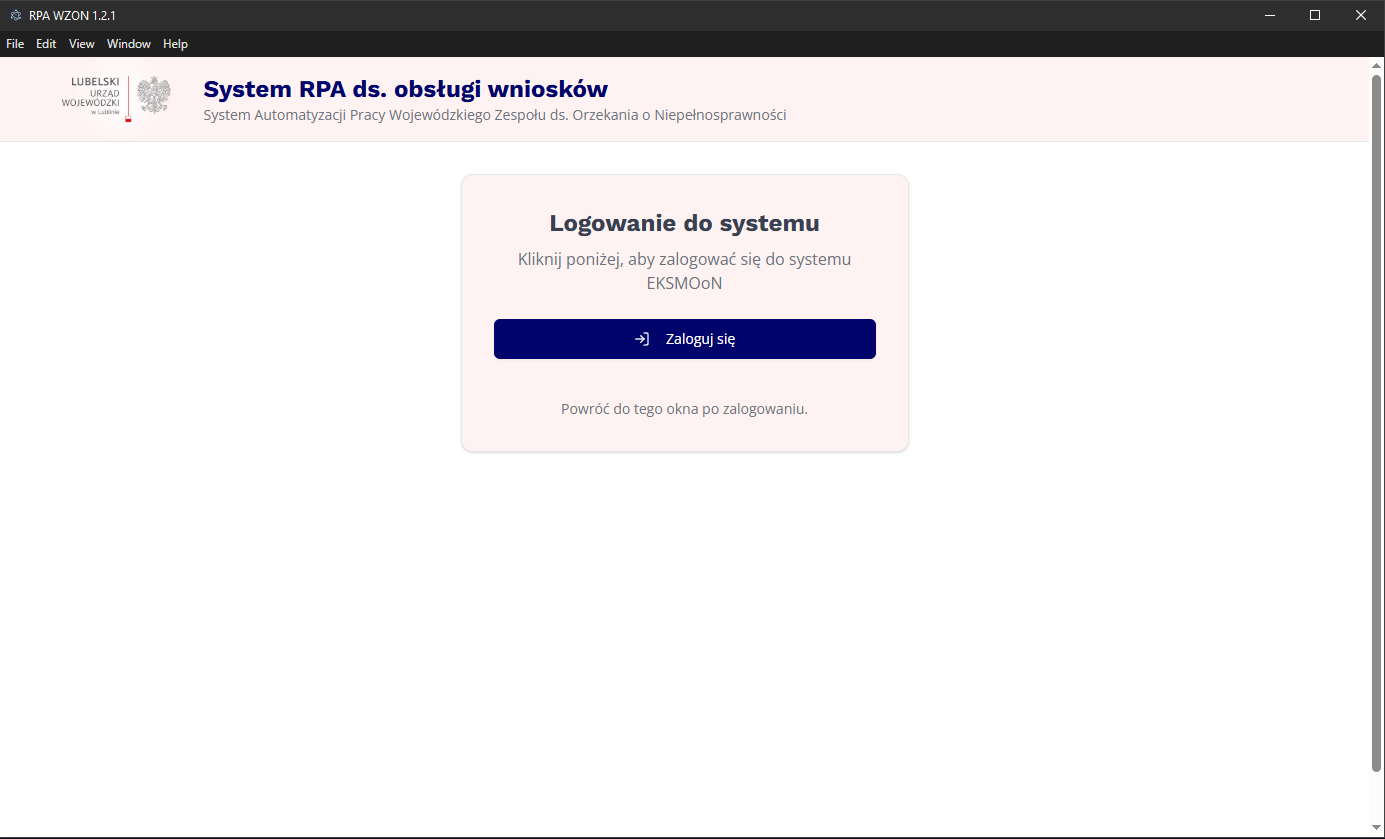The image size is (1385, 839).
Task: Click the RPA WZON application icon in title bar
Action: click(x=16, y=14)
